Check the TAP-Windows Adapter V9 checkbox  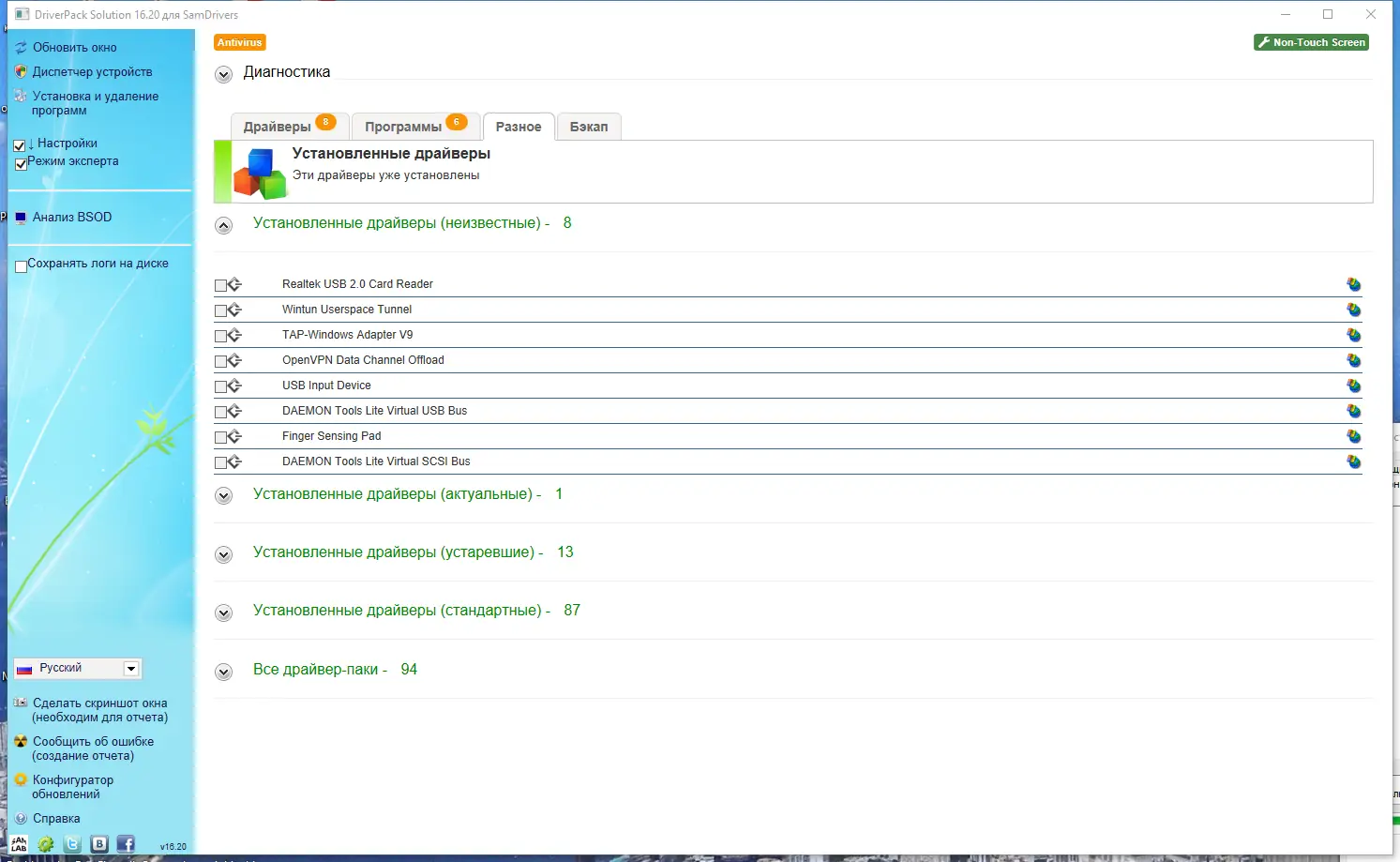pyautogui.click(x=220, y=336)
